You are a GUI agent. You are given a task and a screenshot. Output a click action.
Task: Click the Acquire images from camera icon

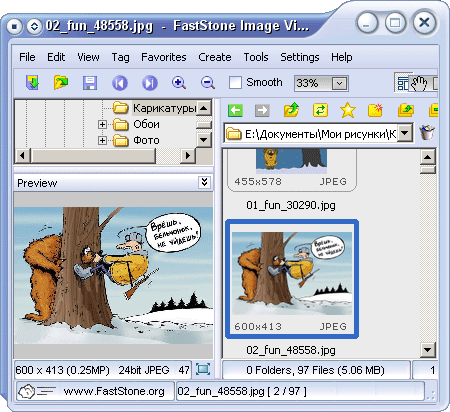pos(32,82)
